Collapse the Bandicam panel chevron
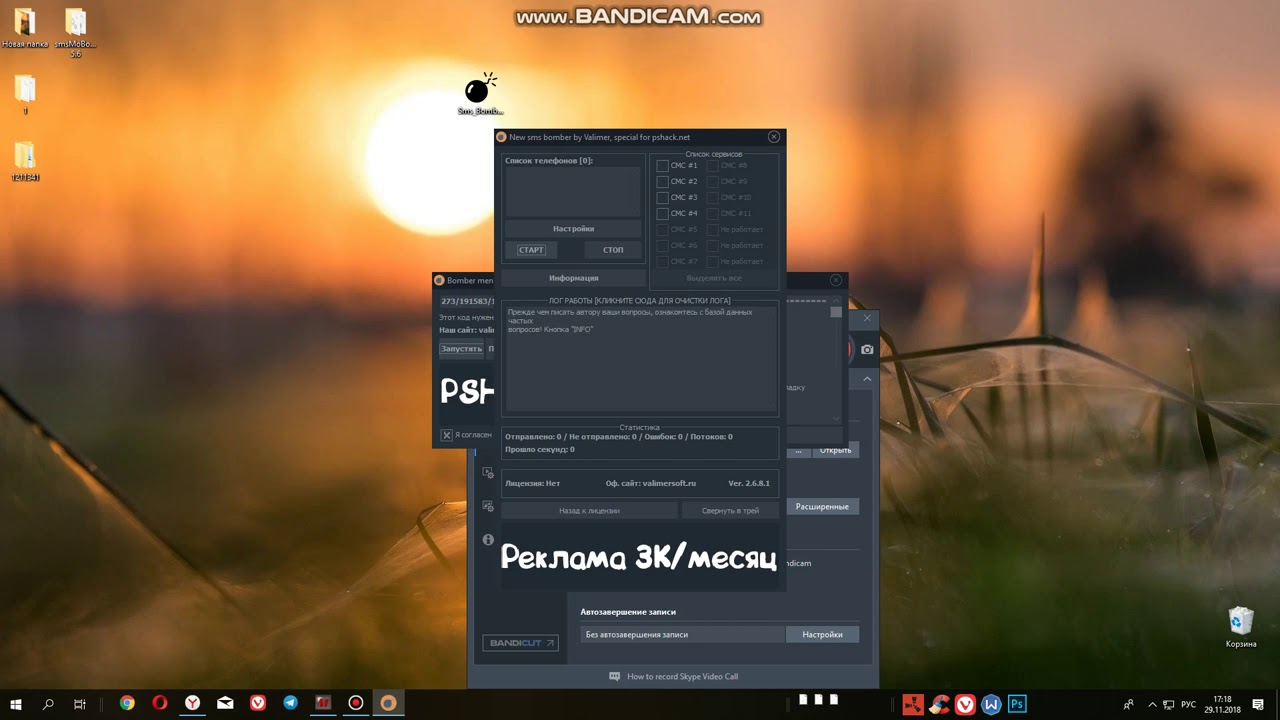Screen dimensions: 1280x720 867,379
